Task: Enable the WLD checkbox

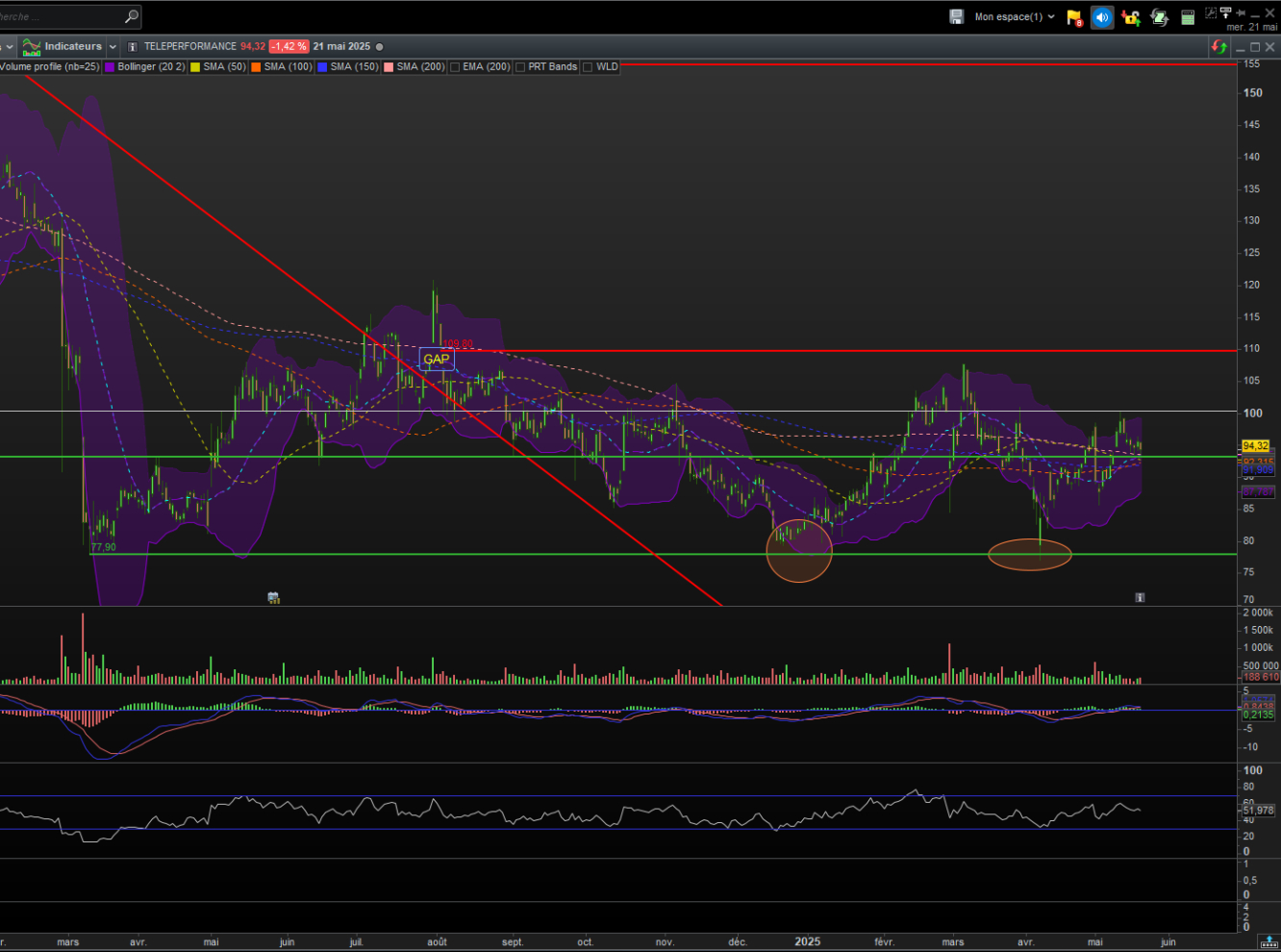Action: coord(588,67)
